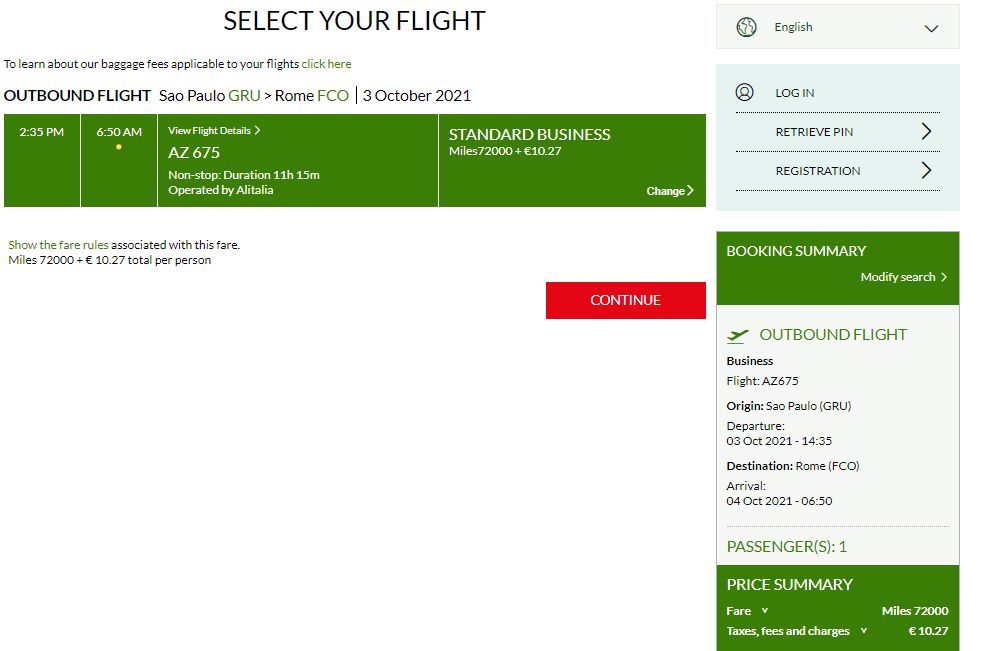Click the GRU airport code link
The width and height of the screenshot is (988, 651).
244,96
